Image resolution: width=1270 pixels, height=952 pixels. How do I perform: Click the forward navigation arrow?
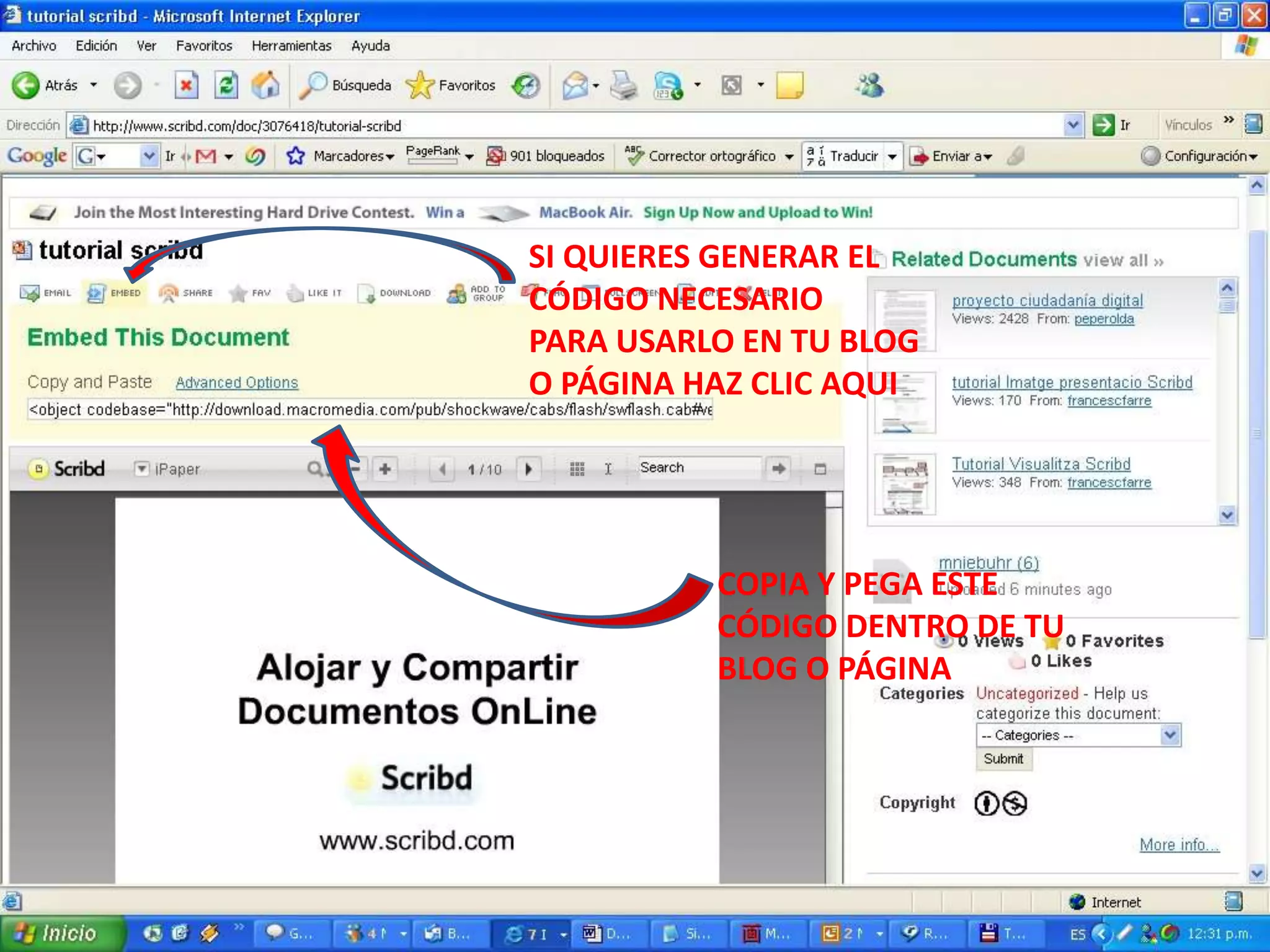point(128,85)
